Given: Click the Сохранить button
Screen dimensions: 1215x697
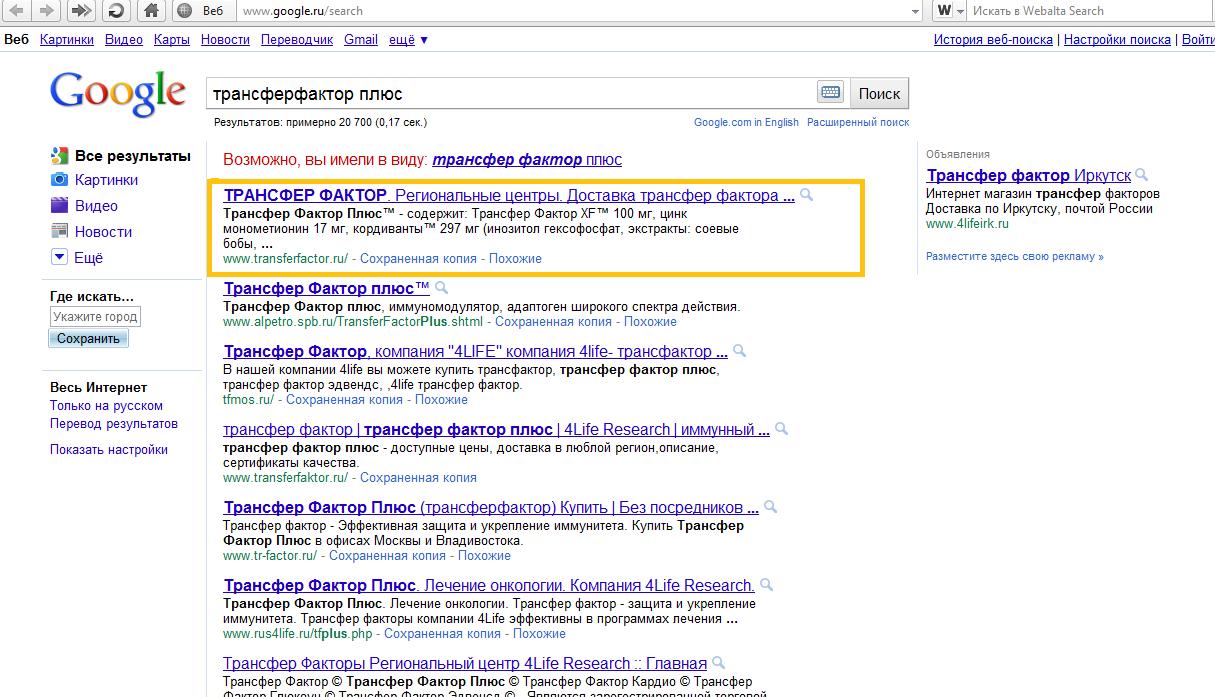Looking at the screenshot, I should (88, 339).
